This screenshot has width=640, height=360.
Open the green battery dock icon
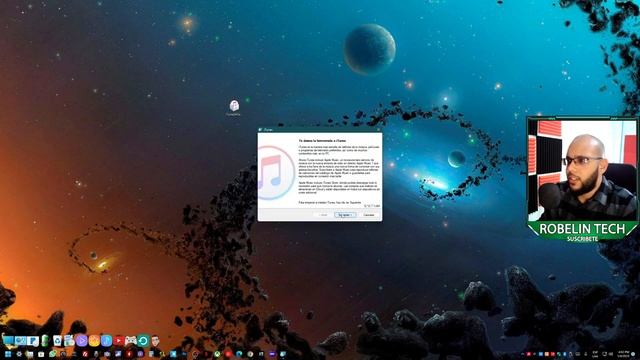click(x=45, y=340)
